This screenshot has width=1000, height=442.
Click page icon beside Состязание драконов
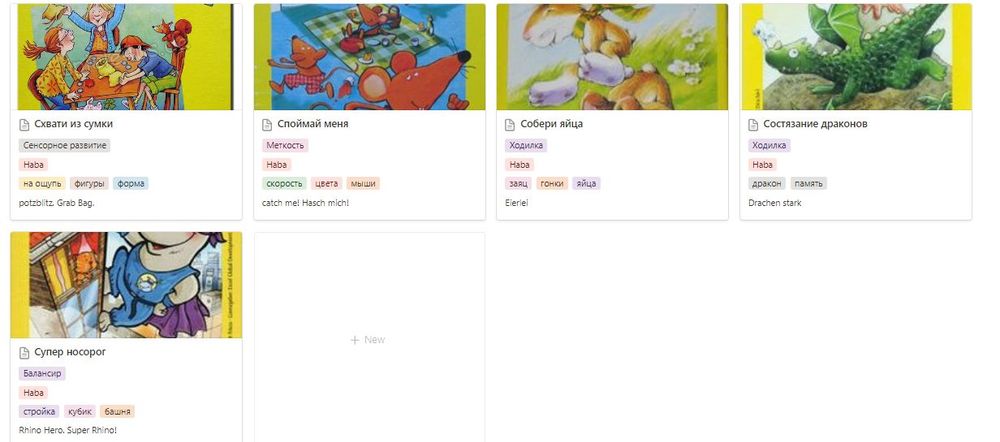753,124
